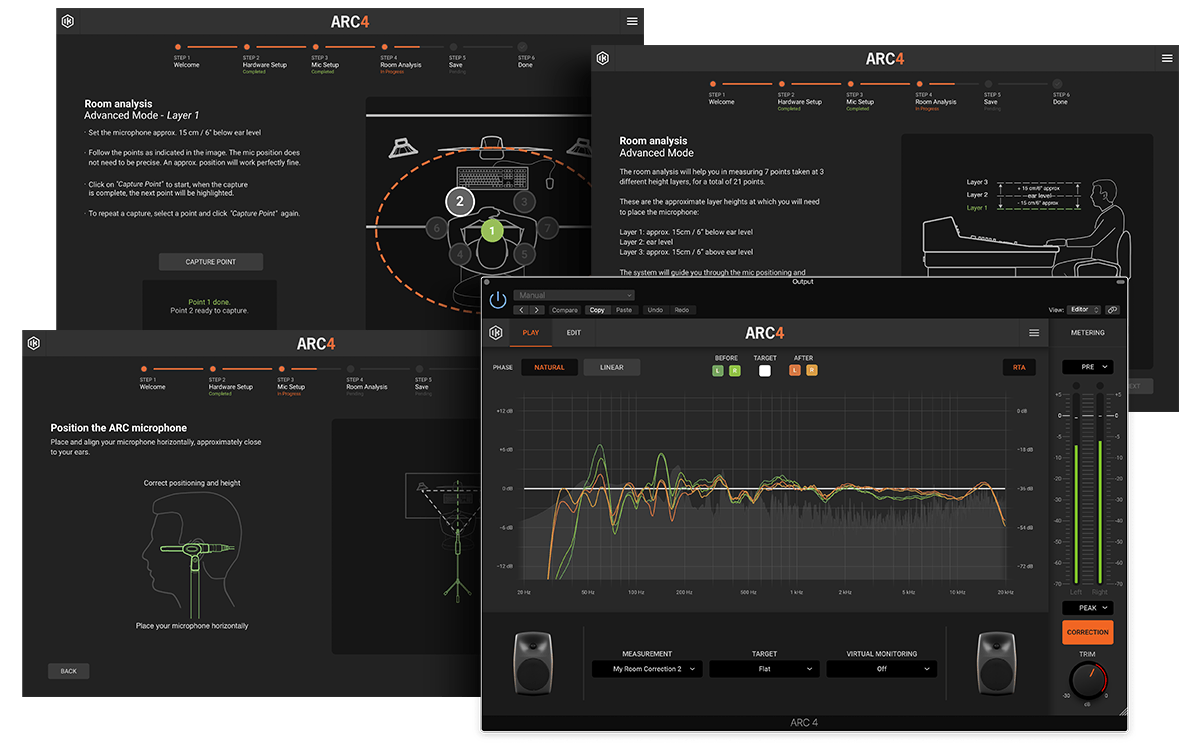Go to previous preset with left arrow
Viewport: 1200px width, 750px height.
pos(521,310)
